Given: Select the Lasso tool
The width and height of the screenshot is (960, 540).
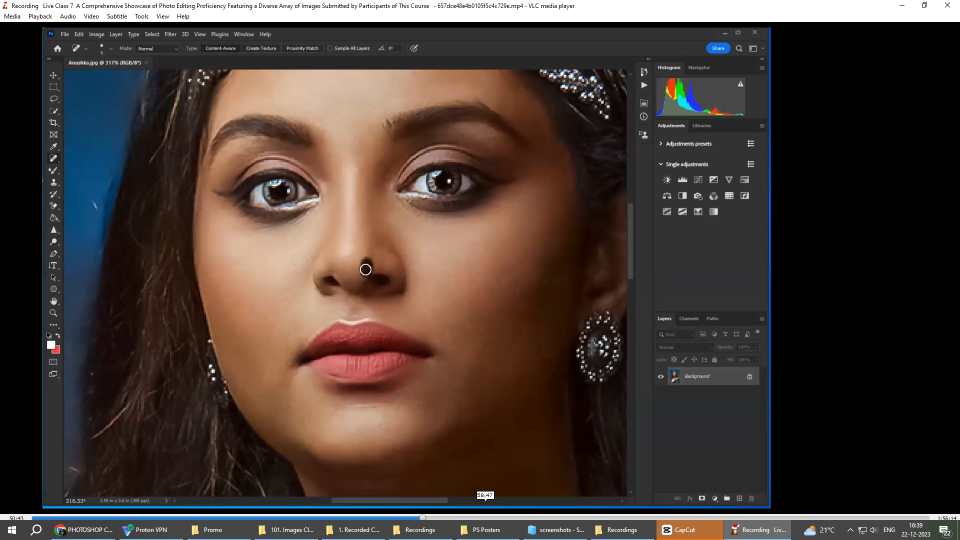Looking at the screenshot, I should pyautogui.click(x=54, y=99).
